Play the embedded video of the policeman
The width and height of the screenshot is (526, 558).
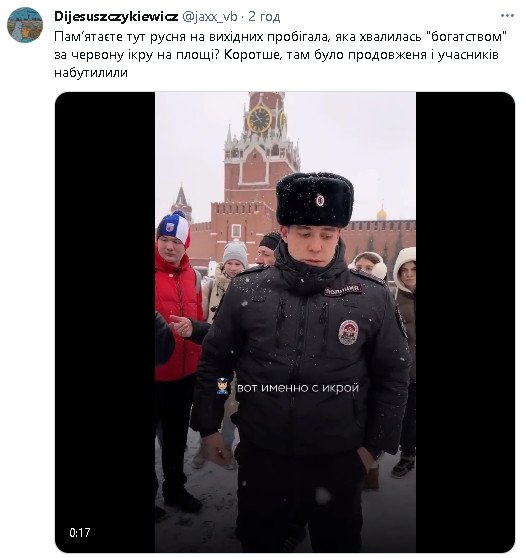point(285,322)
